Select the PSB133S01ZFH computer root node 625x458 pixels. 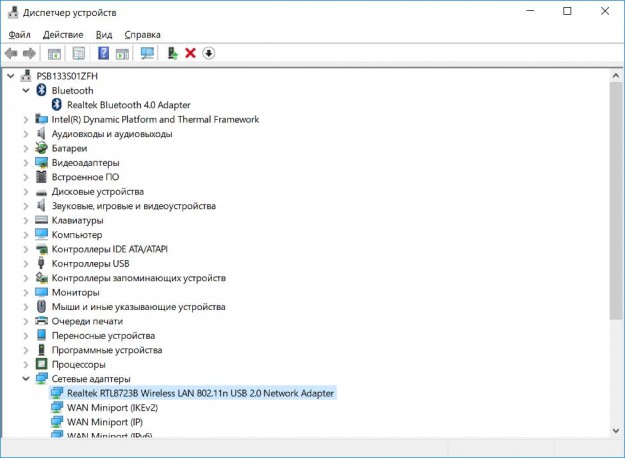[x=68, y=76]
